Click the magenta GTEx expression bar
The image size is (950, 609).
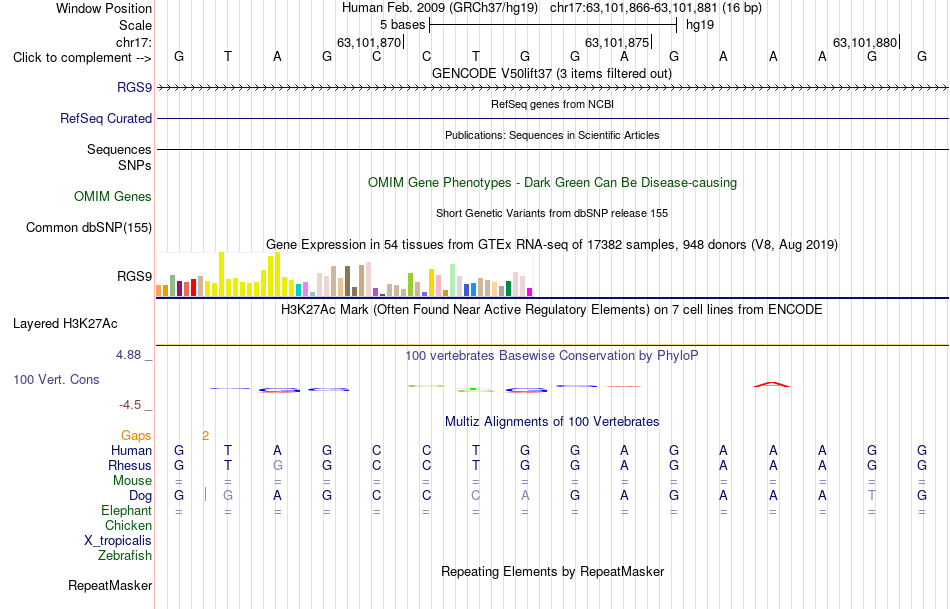coord(530,292)
